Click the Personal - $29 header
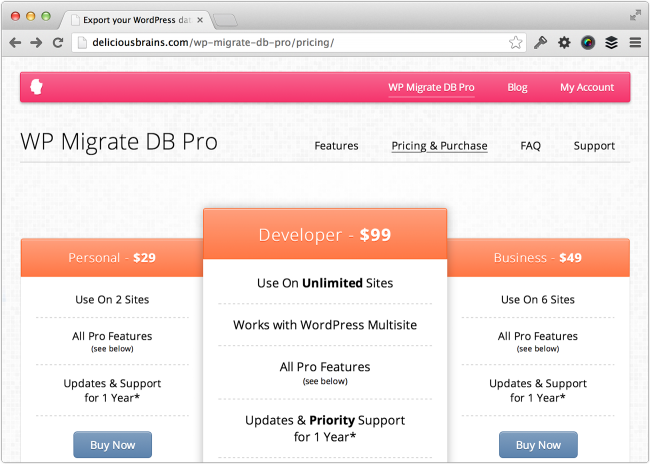Screen dimensions: 650x464 tap(112, 258)
